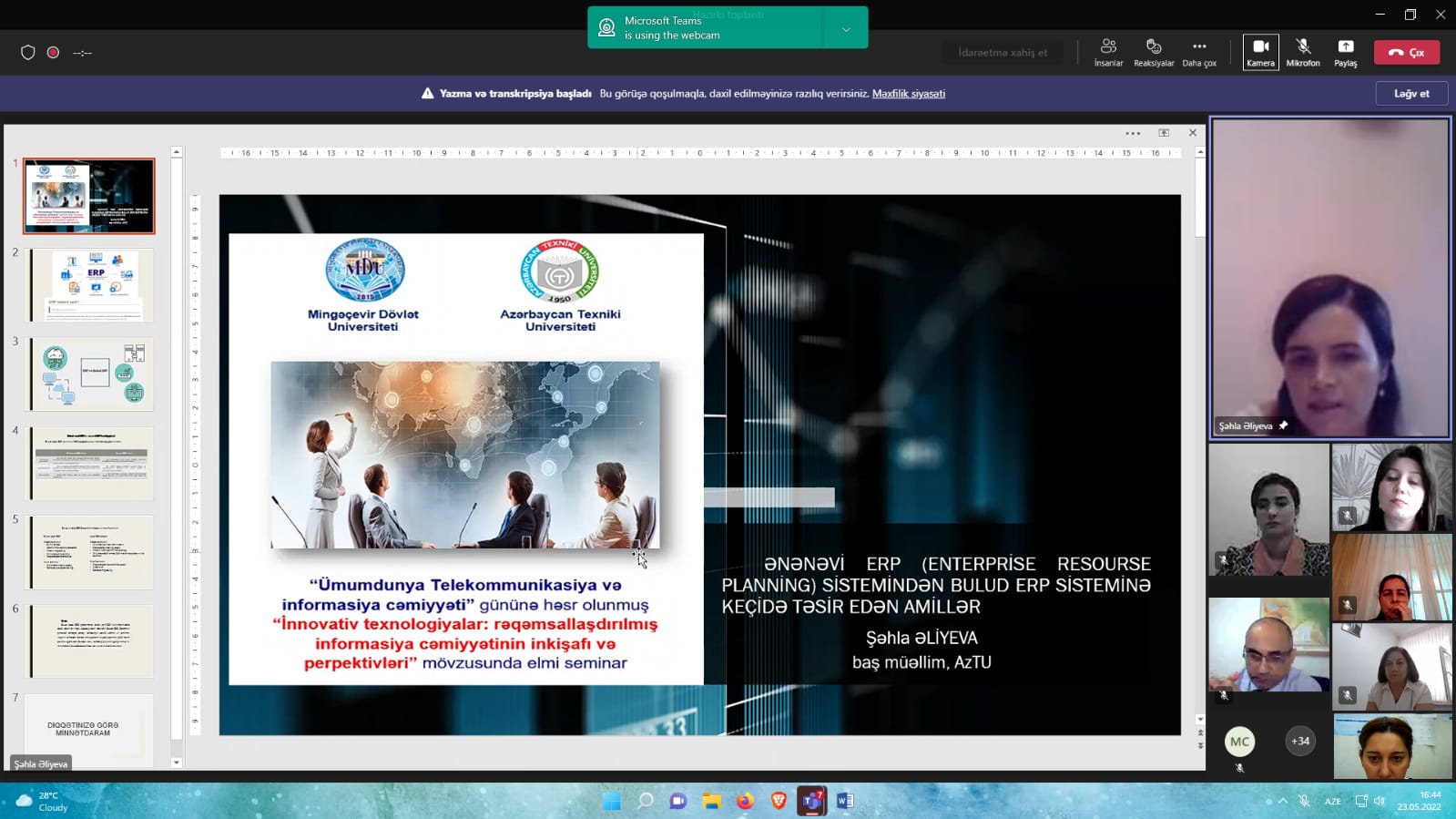Select the pinned Şəhla Əliyeva video tile
This screenshot has height=819, width=1456.
click(1329, 278)
